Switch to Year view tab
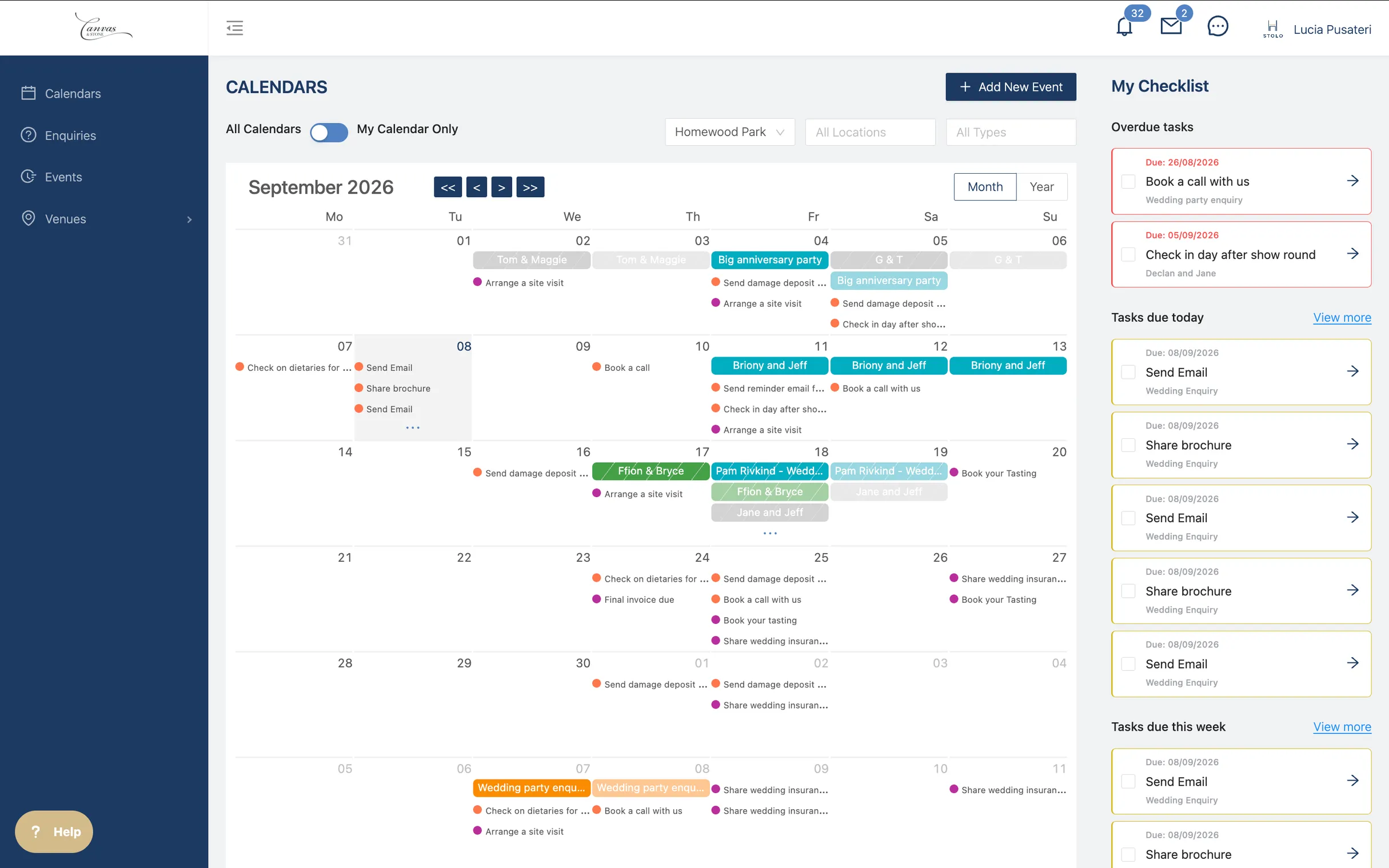1389x868 pixels. (x=1041, y=187)
